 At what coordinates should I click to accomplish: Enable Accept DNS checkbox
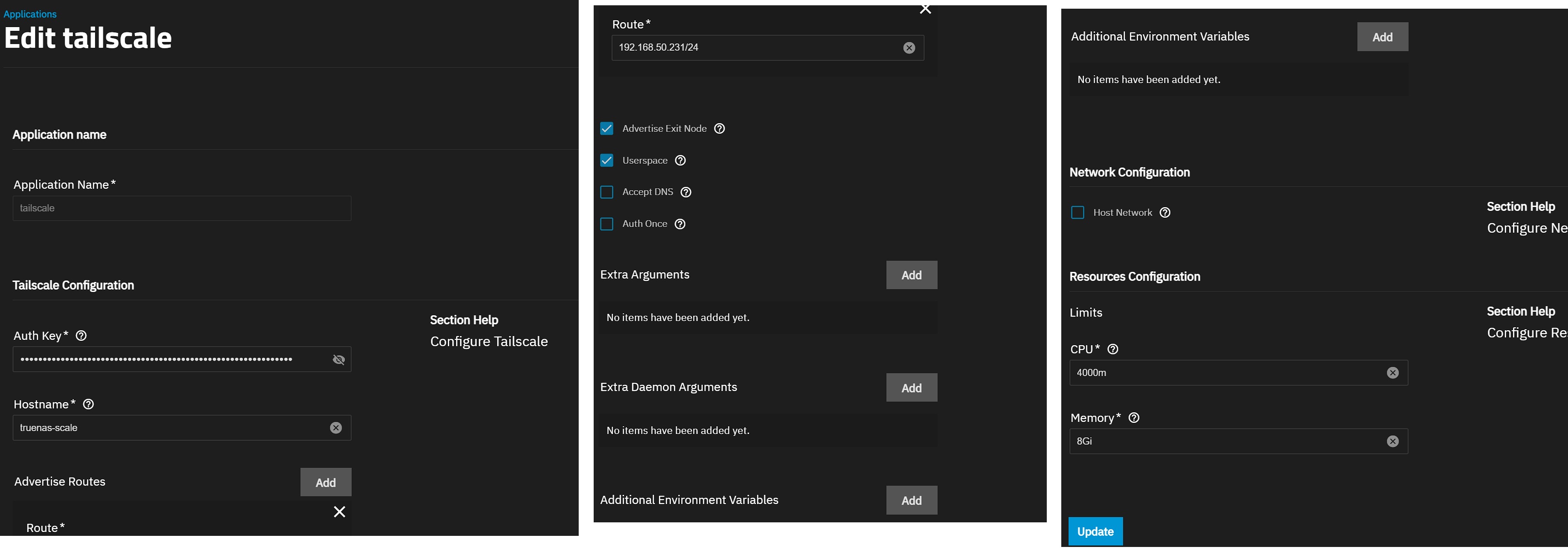[x=607, y=193]
